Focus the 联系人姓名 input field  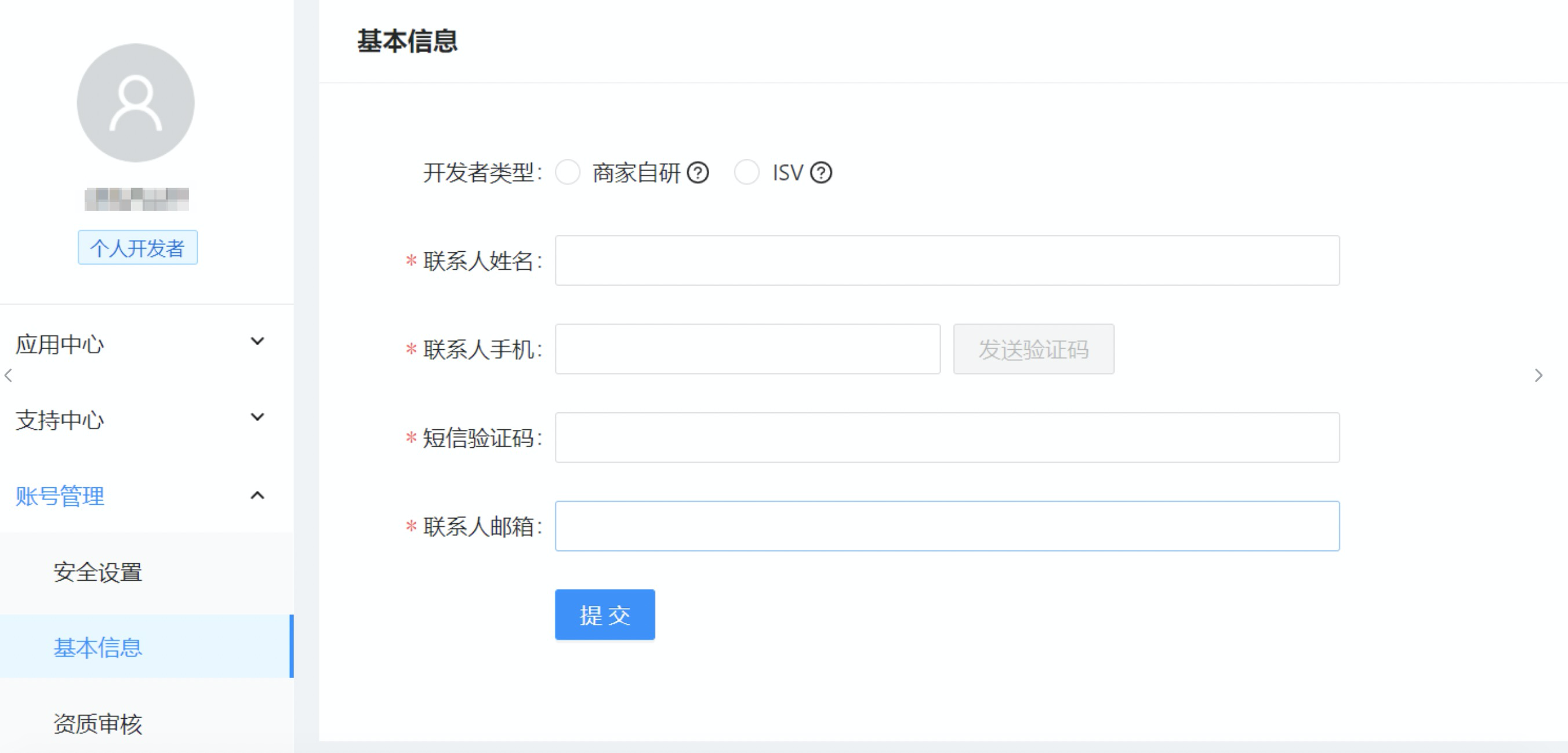pos(946,261)
